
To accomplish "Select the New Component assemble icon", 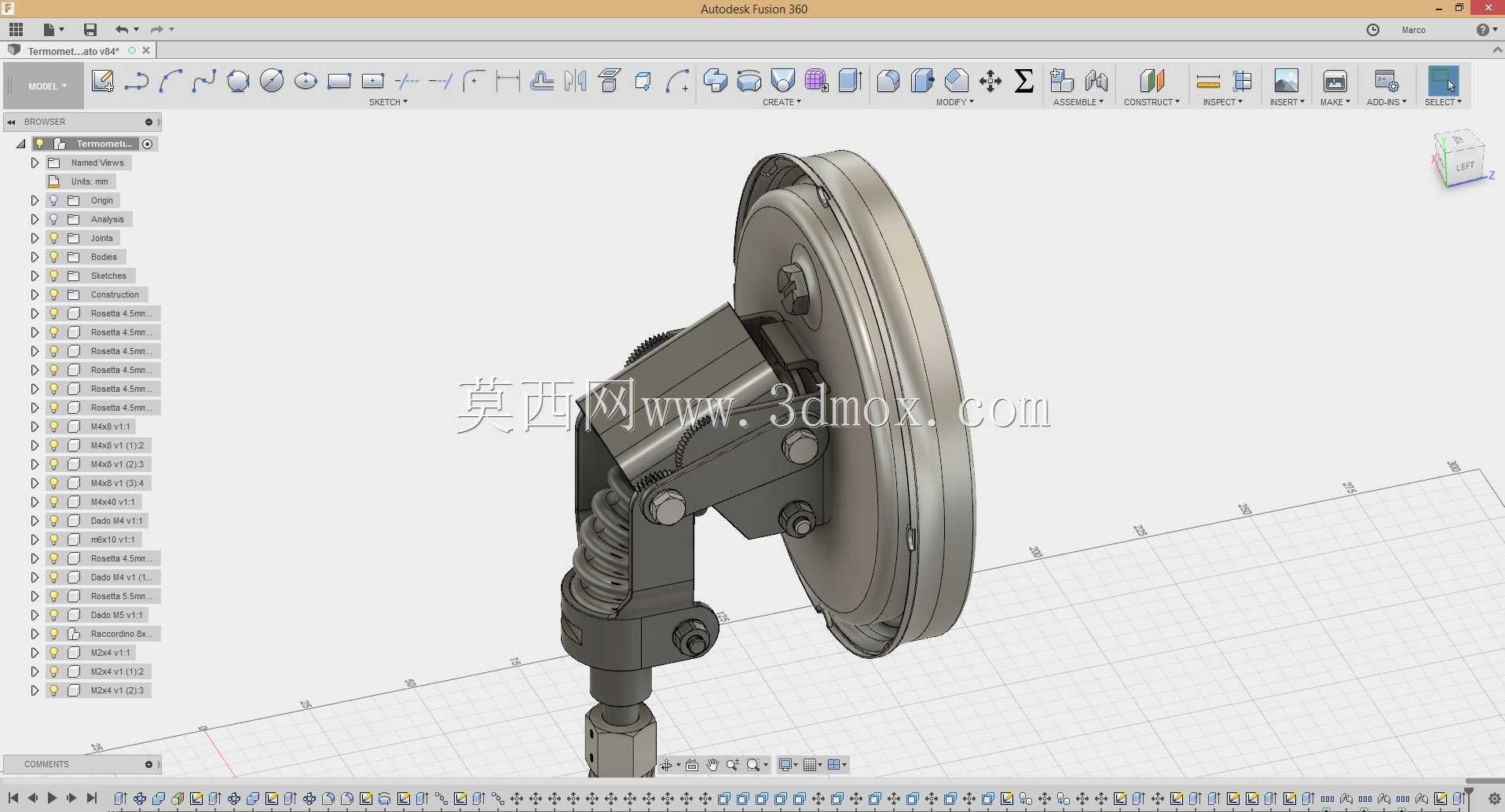I will click(1062, 81).
